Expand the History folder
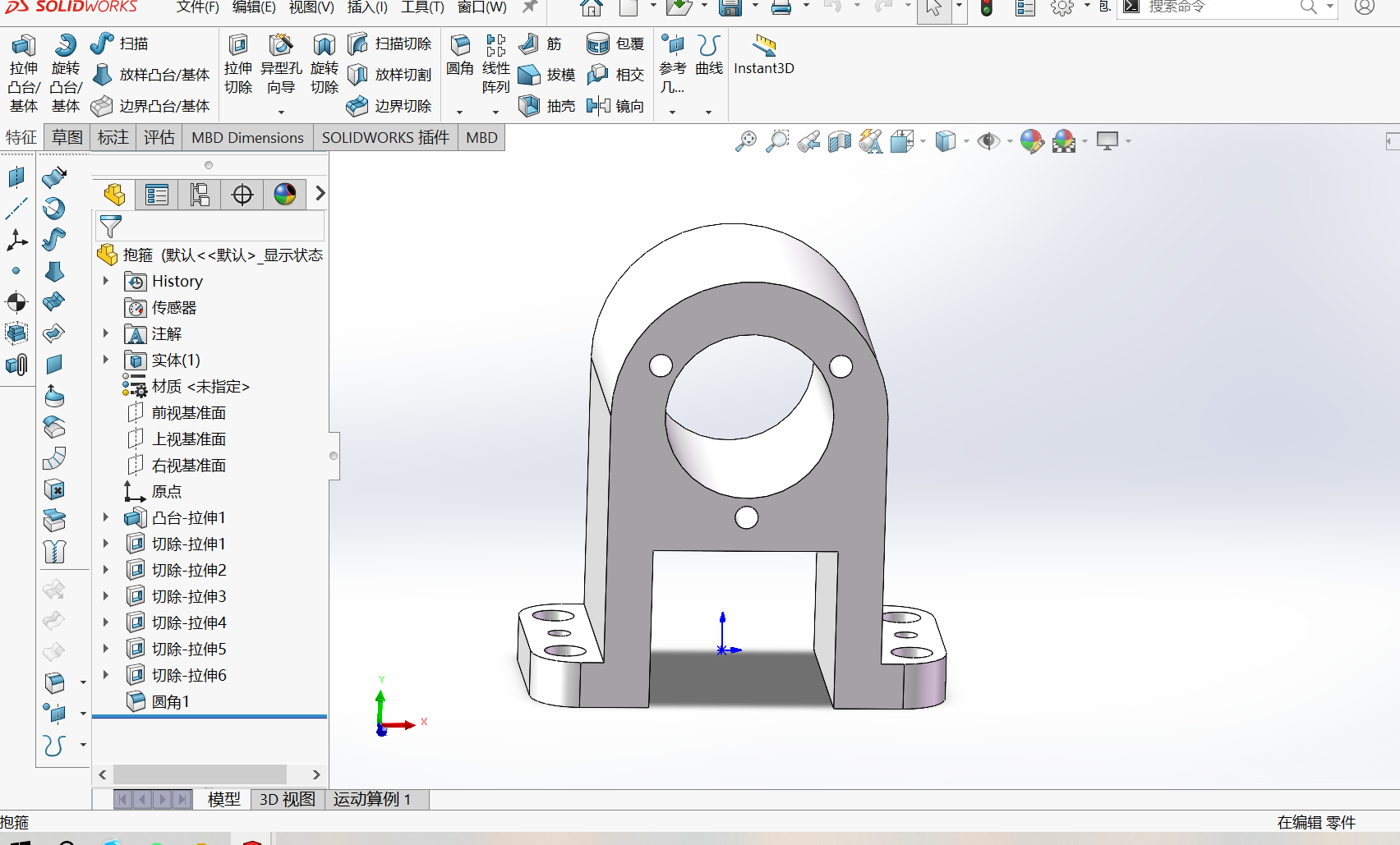Screen dimensions: 1400x845 click(x=106, y=281)
